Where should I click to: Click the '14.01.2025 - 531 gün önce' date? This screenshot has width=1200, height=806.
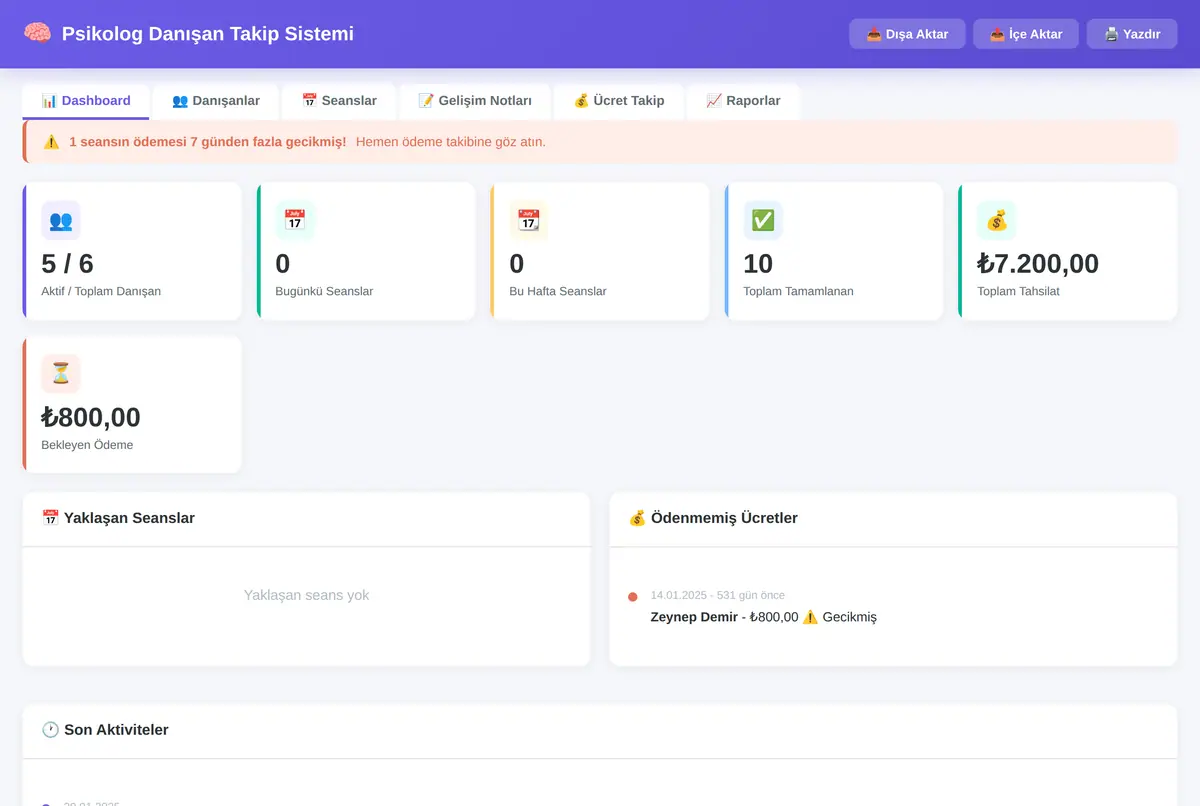tap(718, 595)
